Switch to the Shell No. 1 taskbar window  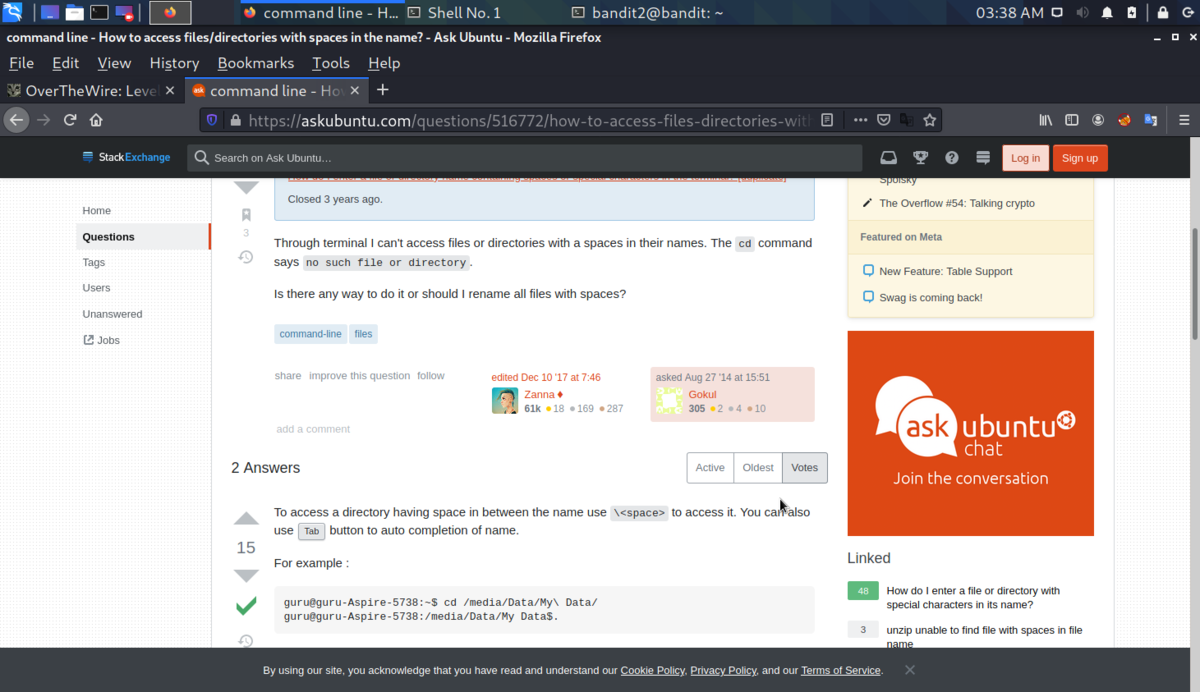pos(454,13)
